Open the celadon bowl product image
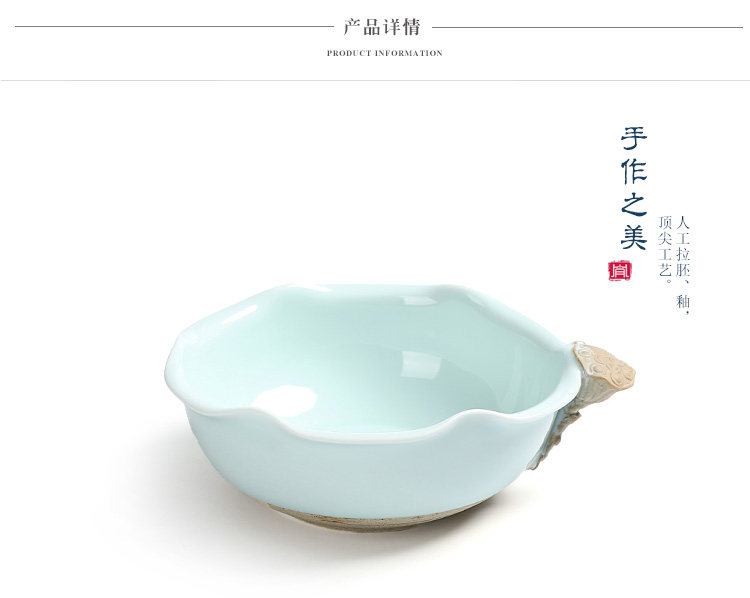Viewport: 750px width, 598px height. click(399, 407)
